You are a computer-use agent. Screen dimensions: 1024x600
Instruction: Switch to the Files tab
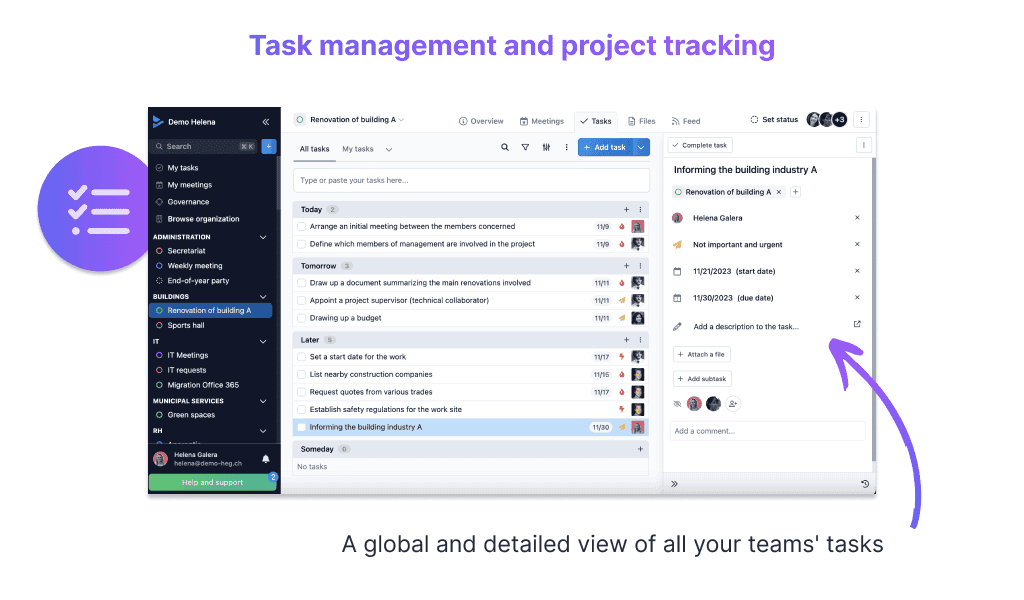click(x=641, y=121)
